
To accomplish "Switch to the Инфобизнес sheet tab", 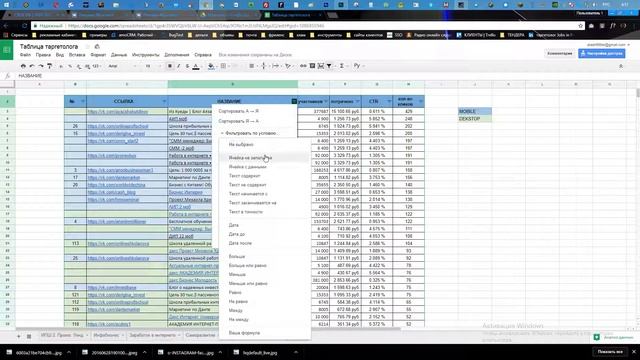I will point(108,335).
